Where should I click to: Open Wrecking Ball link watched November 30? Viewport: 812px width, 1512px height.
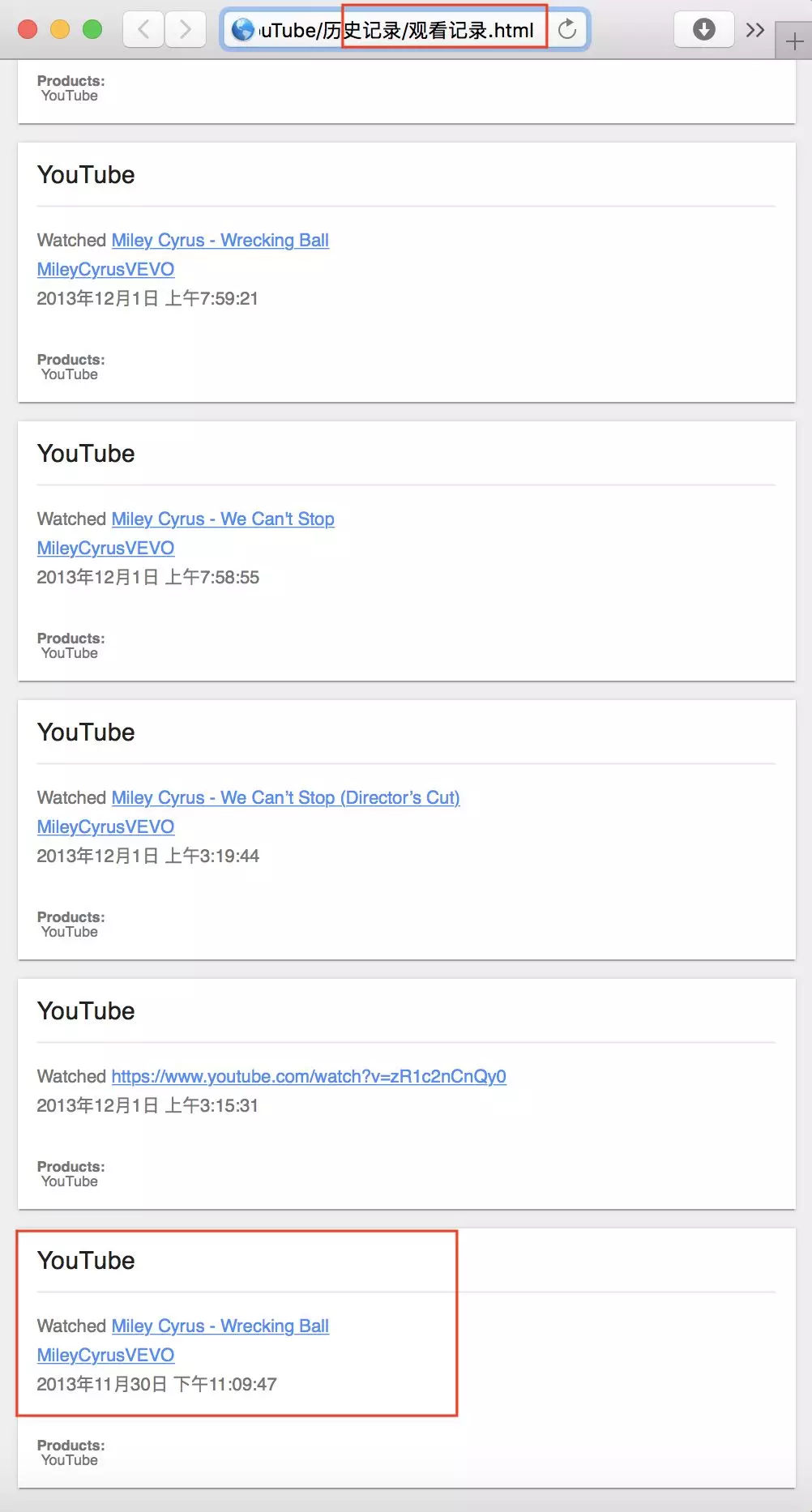point(220,1326)
